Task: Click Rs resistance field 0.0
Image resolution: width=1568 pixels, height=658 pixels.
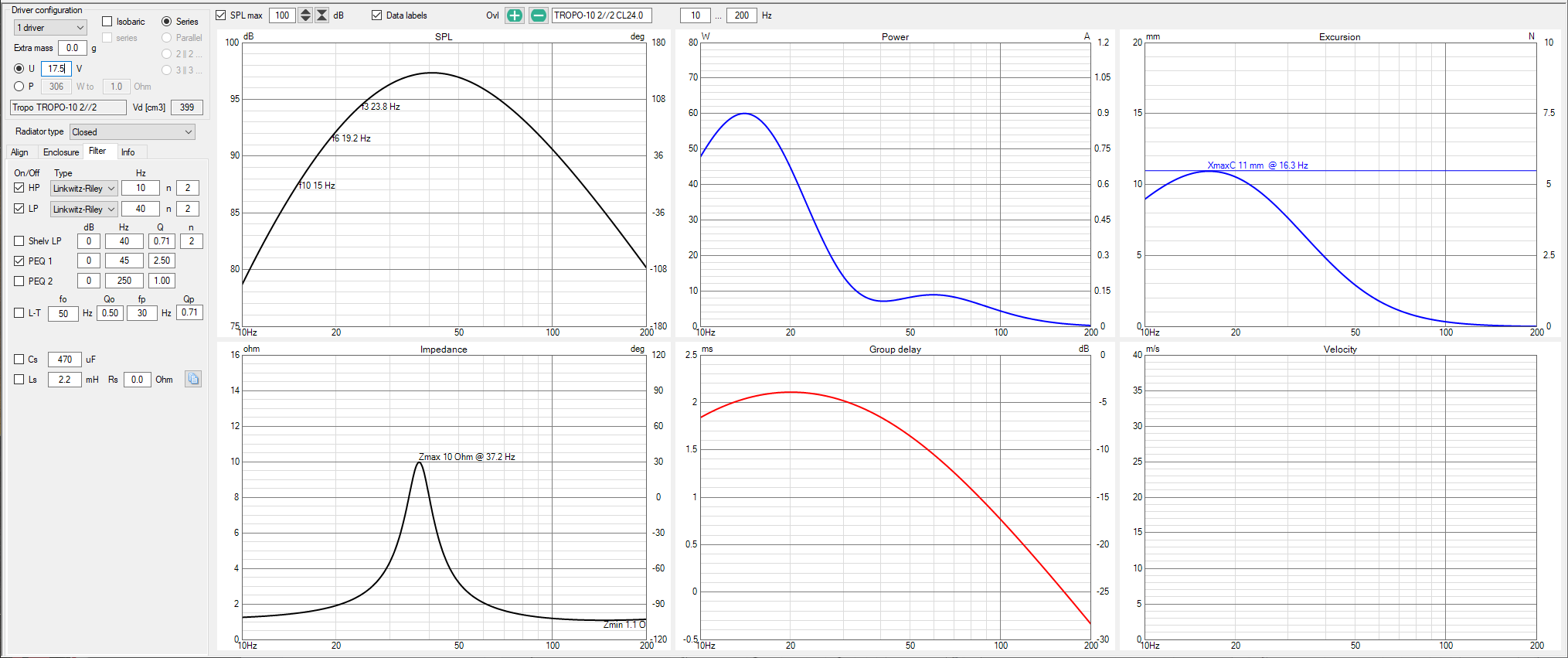Action: coord(137,380)
